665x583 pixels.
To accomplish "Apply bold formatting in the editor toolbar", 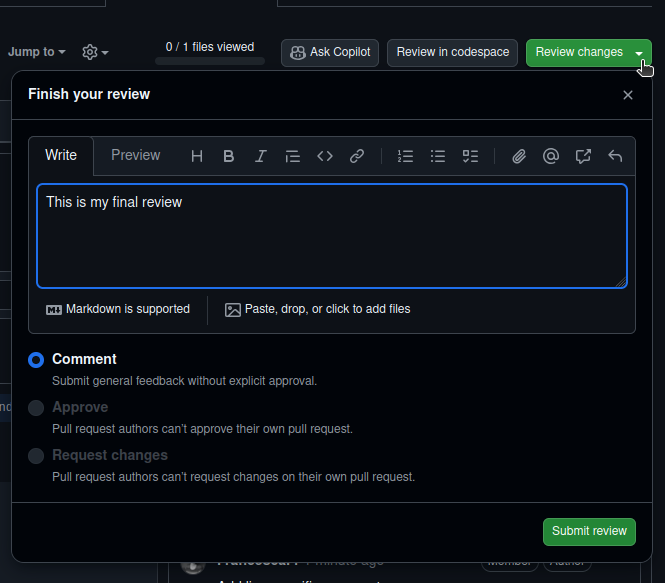I will pyautogui.click(x=229, y=156).
